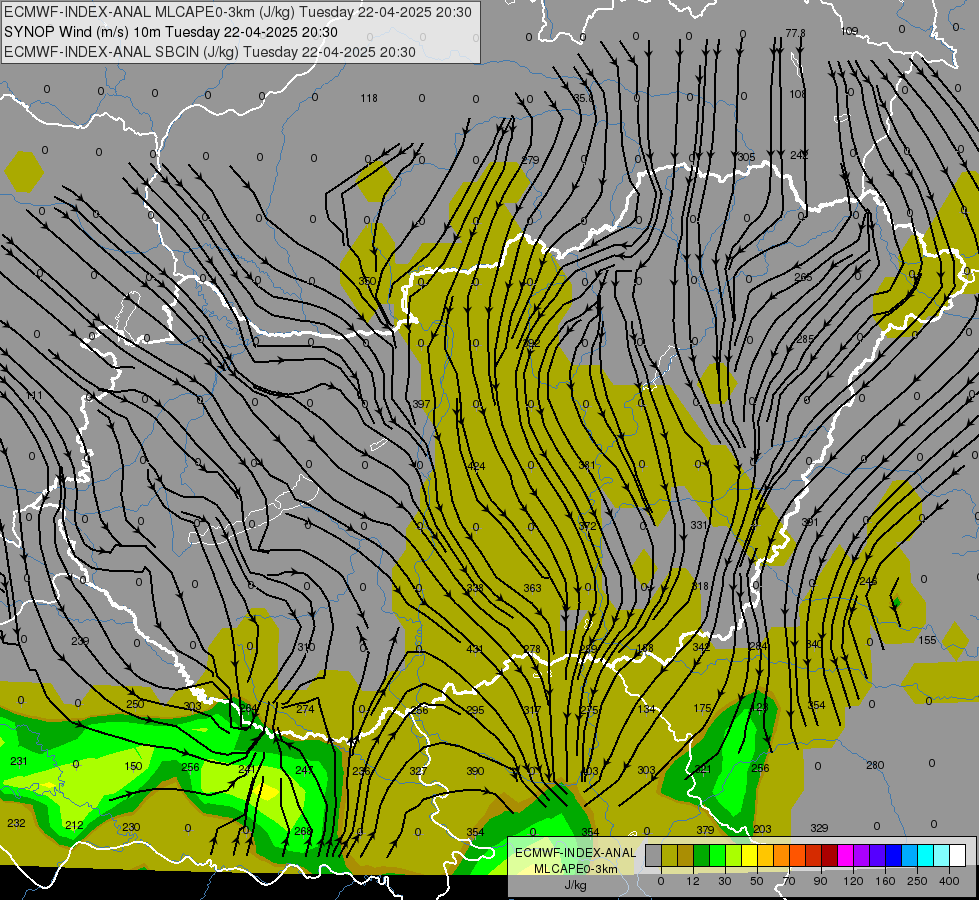Screen dimensions: 979x900
Task: Click the map value 109
Action: tap(850, 31)
